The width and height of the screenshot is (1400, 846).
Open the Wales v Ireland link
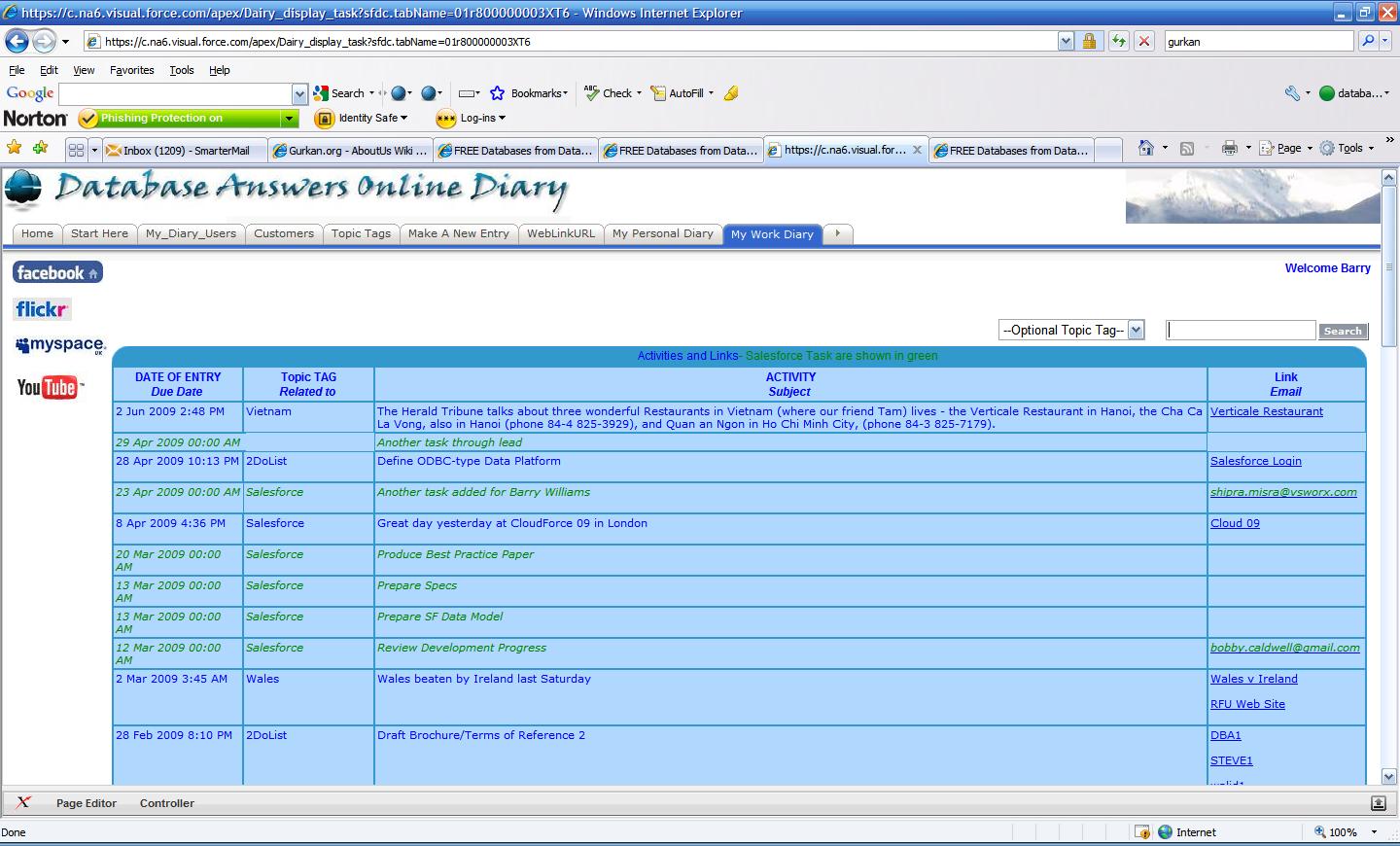point(1253,679)
